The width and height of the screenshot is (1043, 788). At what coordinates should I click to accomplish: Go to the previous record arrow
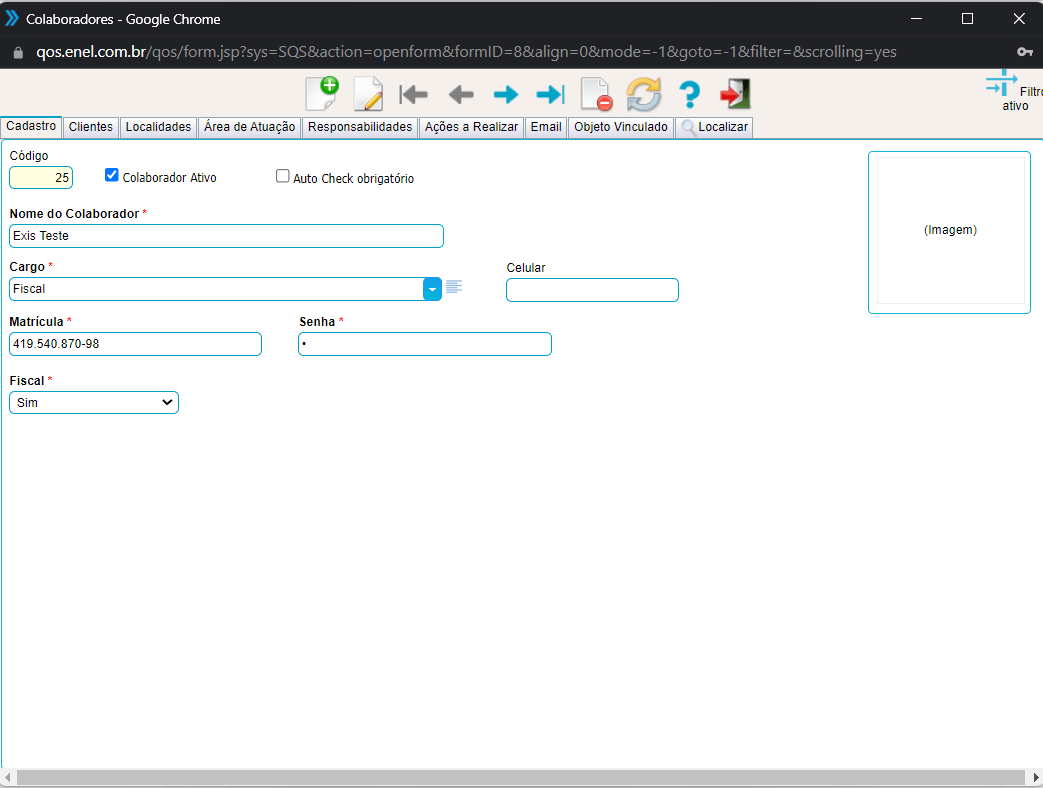pyautogui.click(x=460, y=95)
